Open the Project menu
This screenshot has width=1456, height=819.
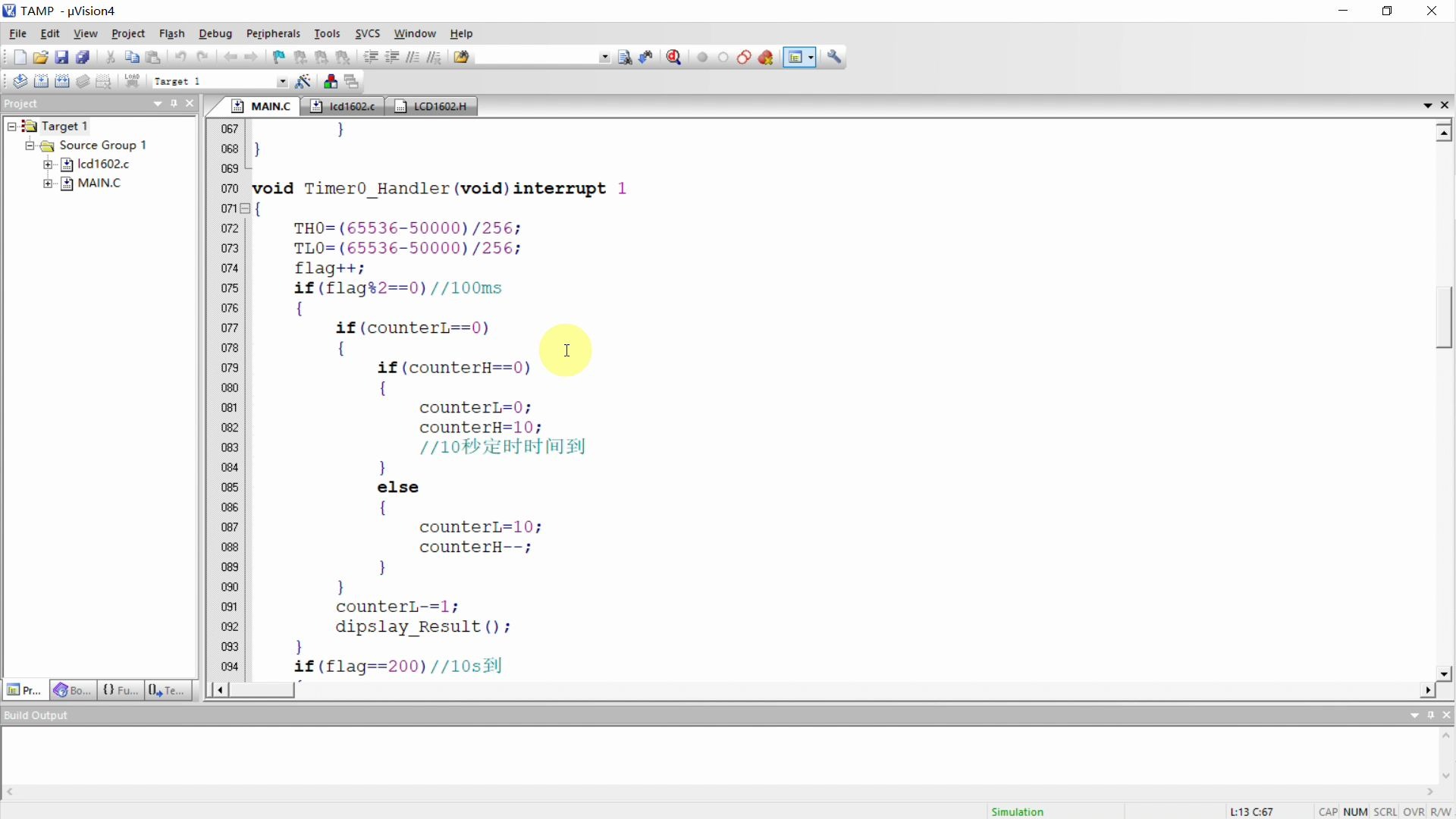coord(128,34)
